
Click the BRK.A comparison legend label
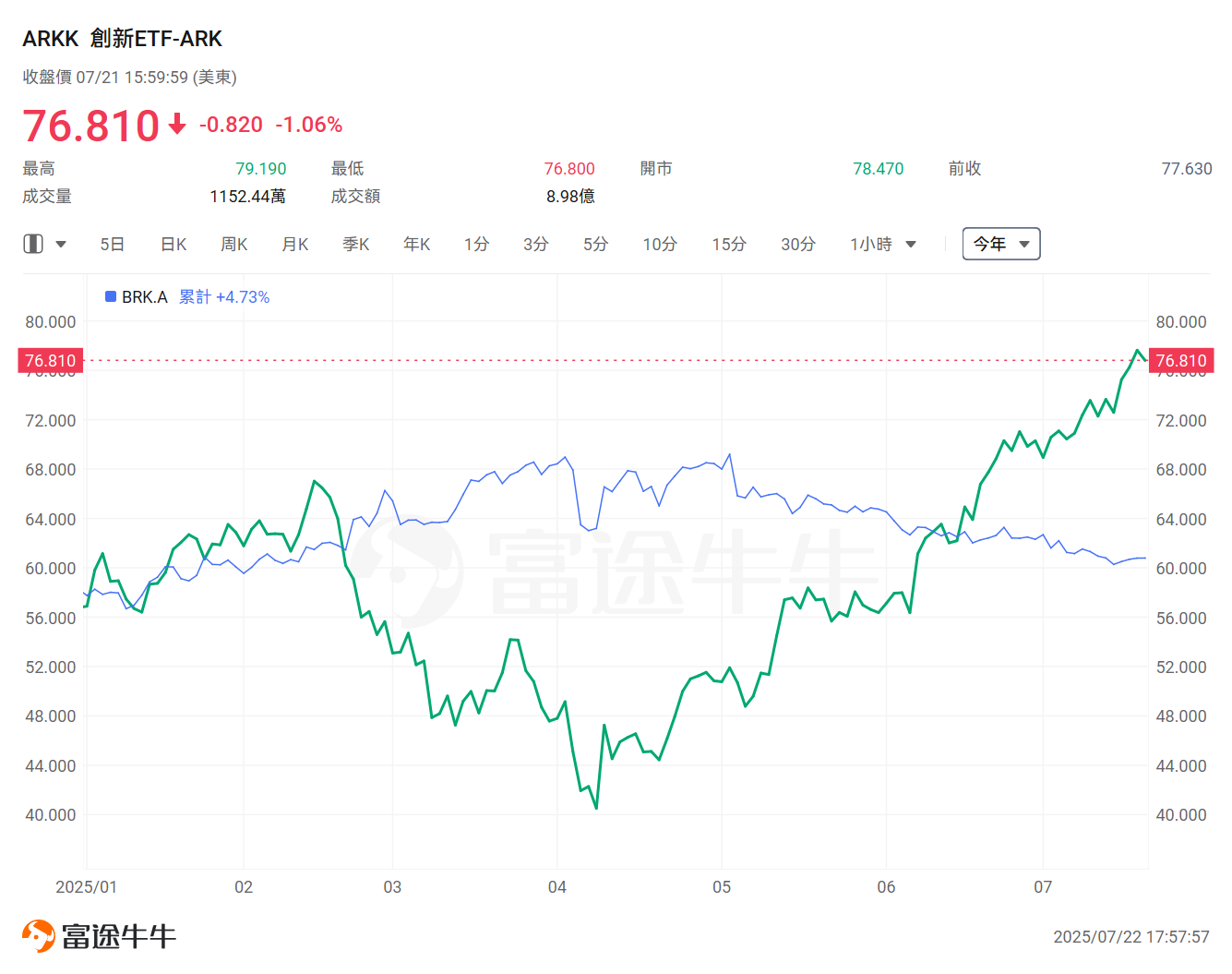pyautogui.click(x=145, y=297)
